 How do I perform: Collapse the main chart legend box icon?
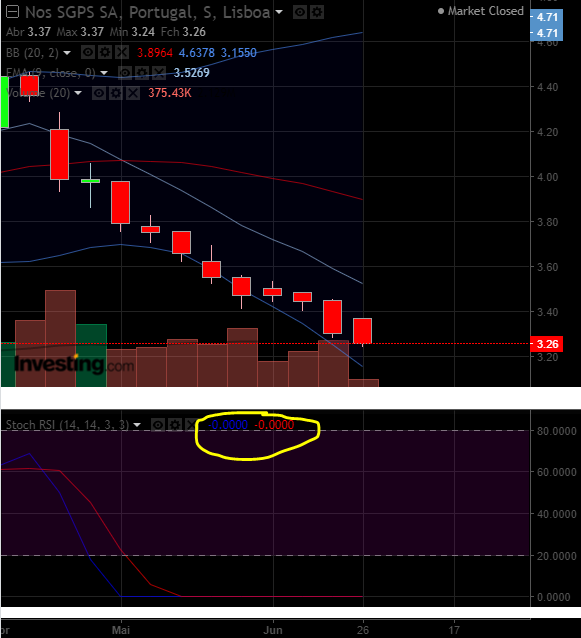12,12
